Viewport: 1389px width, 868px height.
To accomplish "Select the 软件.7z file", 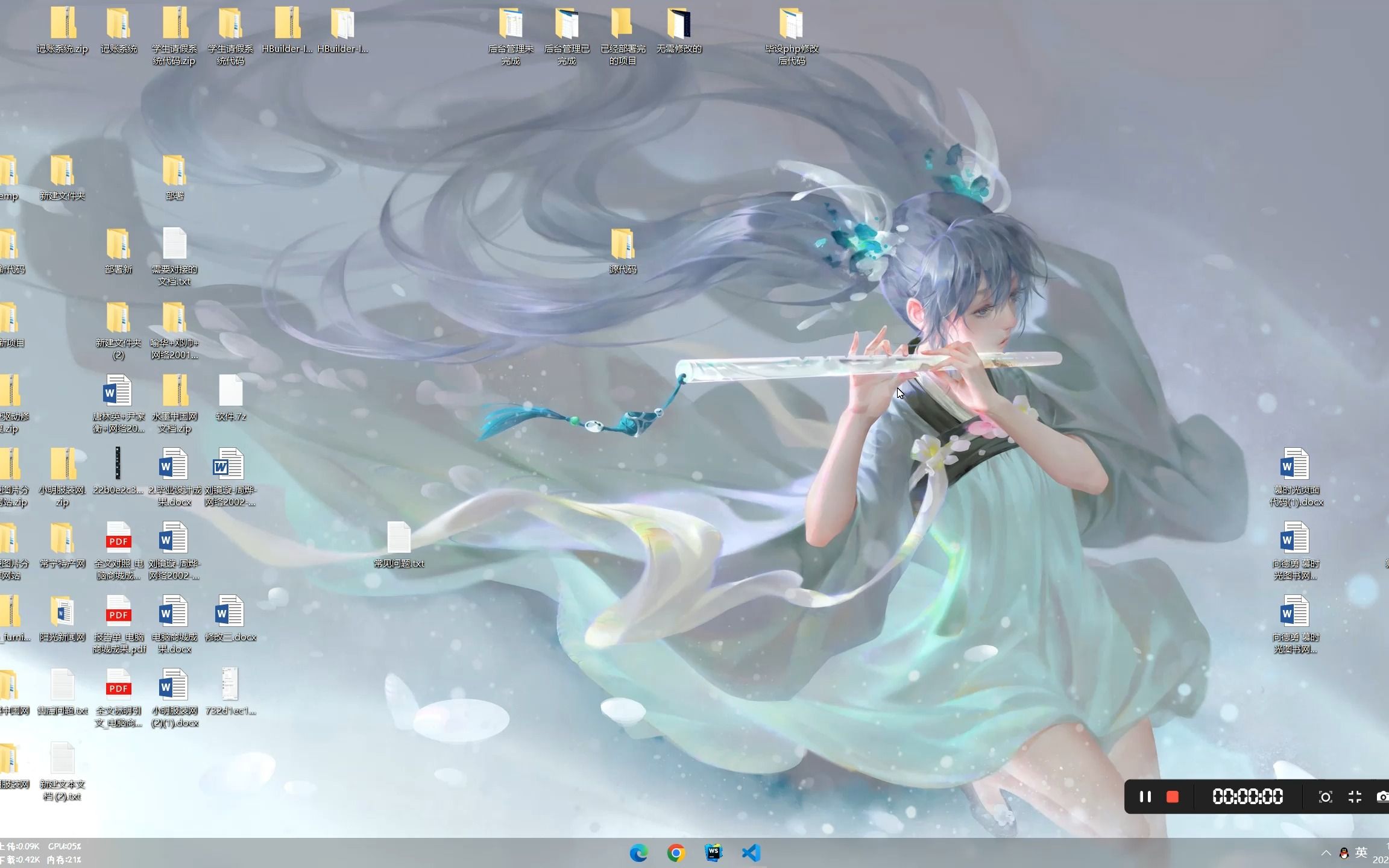I will click(x=230, y=398).
